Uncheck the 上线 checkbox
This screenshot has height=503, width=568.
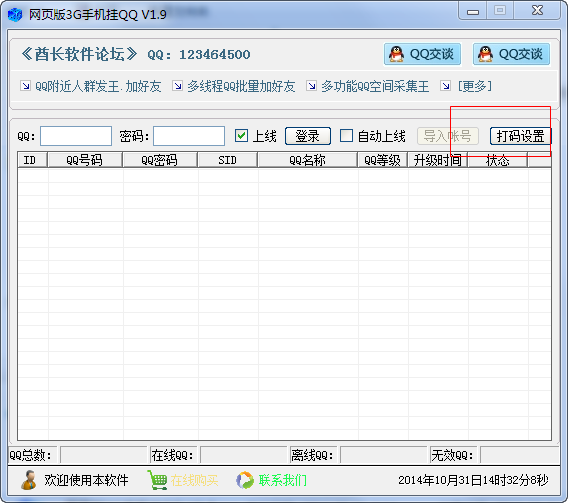(241, 136)
